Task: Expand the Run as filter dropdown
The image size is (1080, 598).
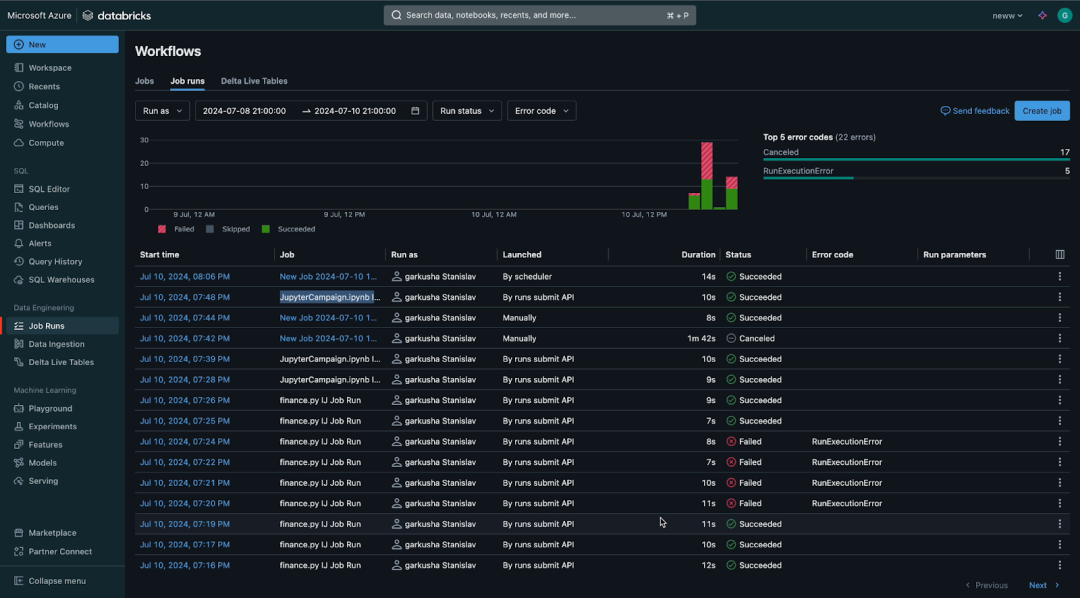Action: 163,111
